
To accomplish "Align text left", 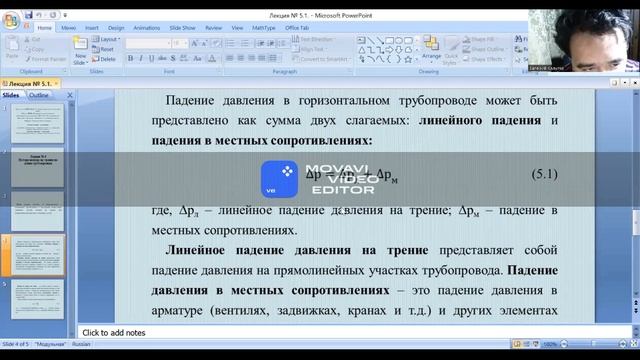I will [230, 58].
